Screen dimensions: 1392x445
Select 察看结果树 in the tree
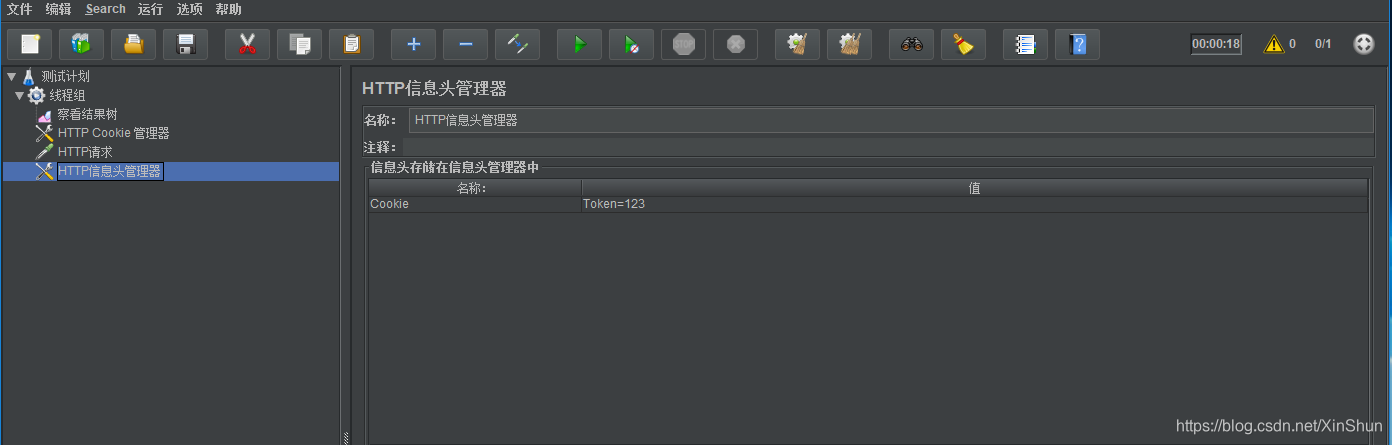[x=87, y=114]
